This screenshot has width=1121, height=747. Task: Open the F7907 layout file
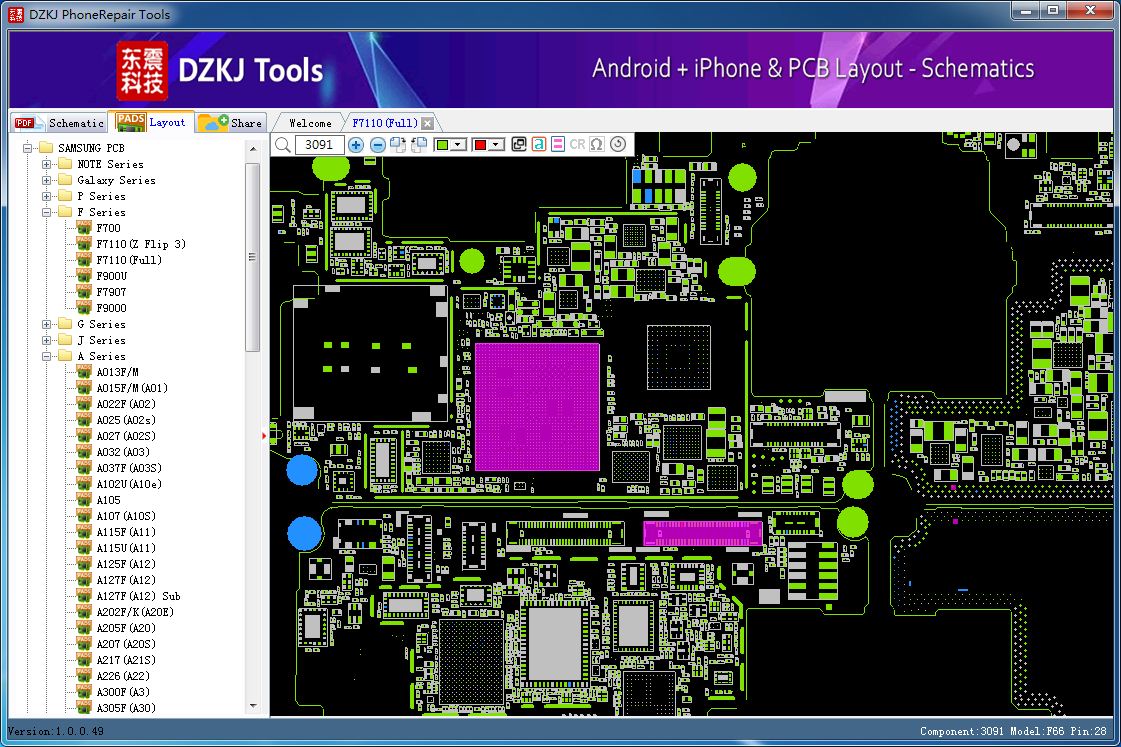coord(111,292)
